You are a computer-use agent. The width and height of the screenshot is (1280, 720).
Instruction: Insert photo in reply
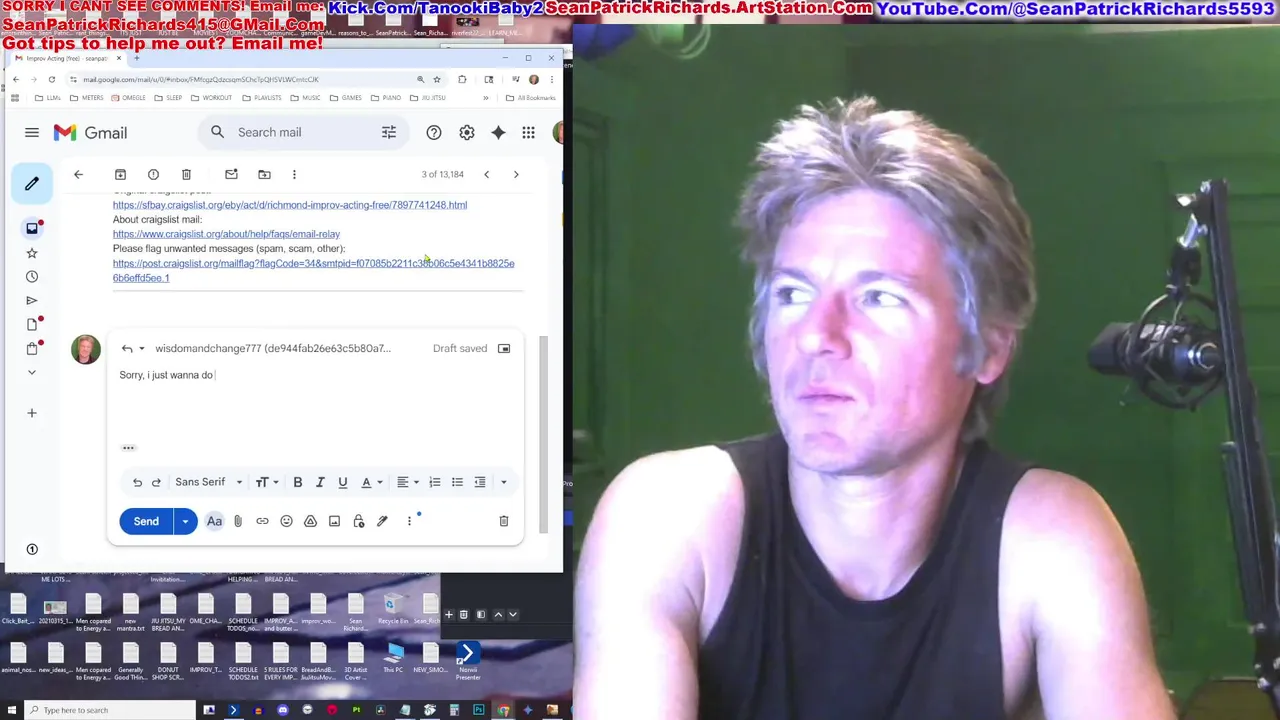[x=334, y=521]
